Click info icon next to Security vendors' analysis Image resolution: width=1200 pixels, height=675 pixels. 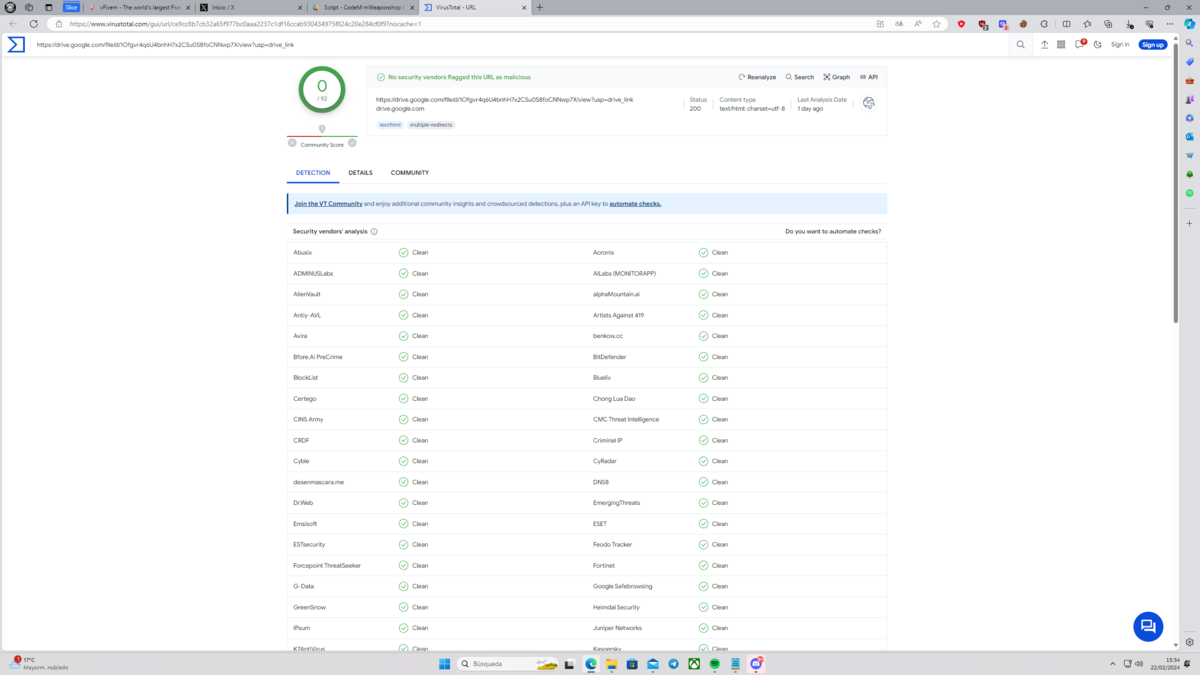pyautogui.click(x=374, y=231)
